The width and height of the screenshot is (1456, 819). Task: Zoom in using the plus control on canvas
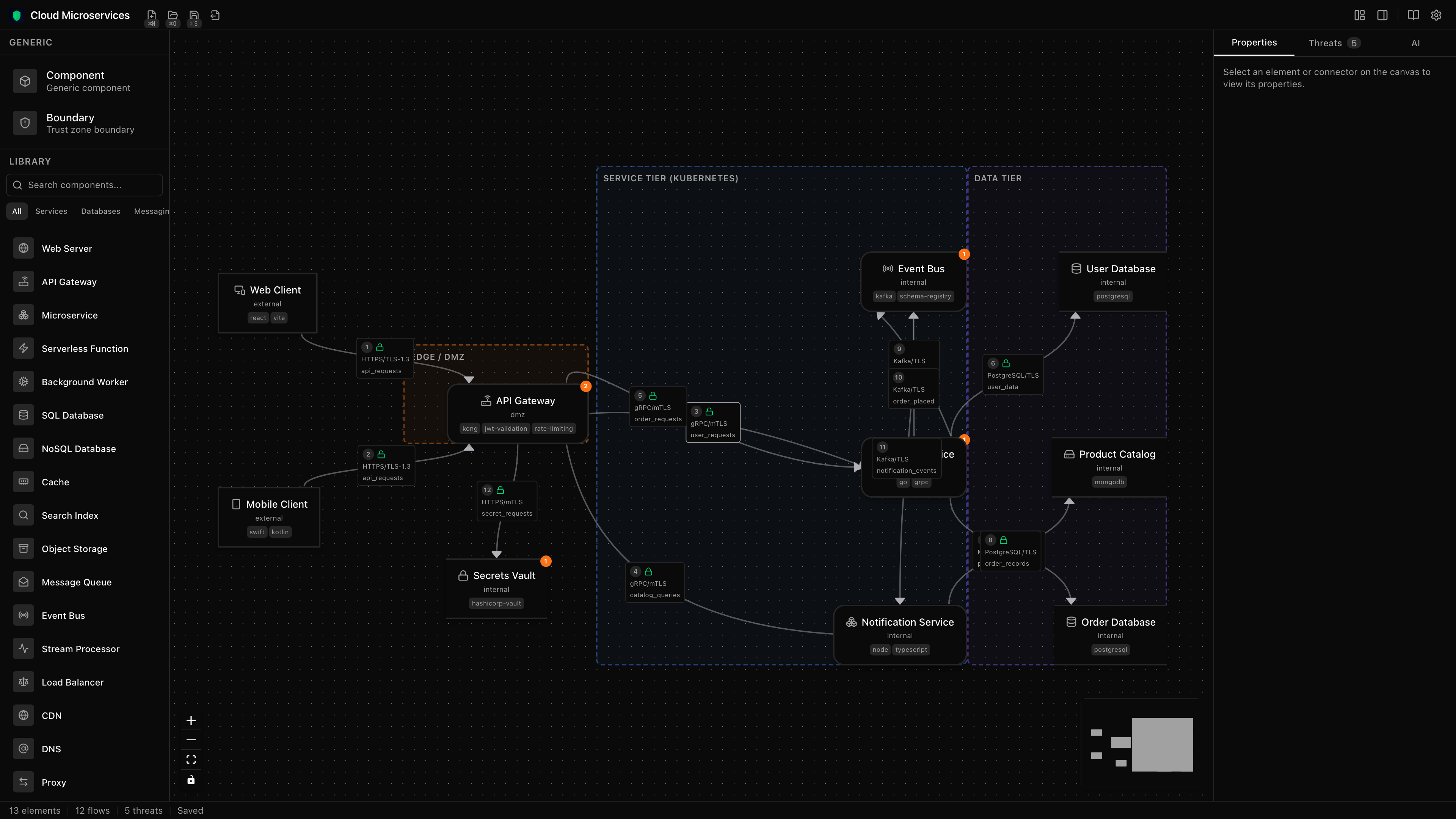click(x=191, y=720)
